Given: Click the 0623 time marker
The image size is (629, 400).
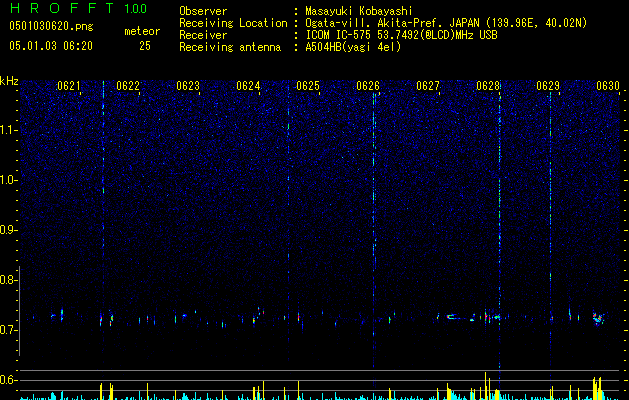Looking at the screenshot, I should pyautogui.click(x=188, y=86).
